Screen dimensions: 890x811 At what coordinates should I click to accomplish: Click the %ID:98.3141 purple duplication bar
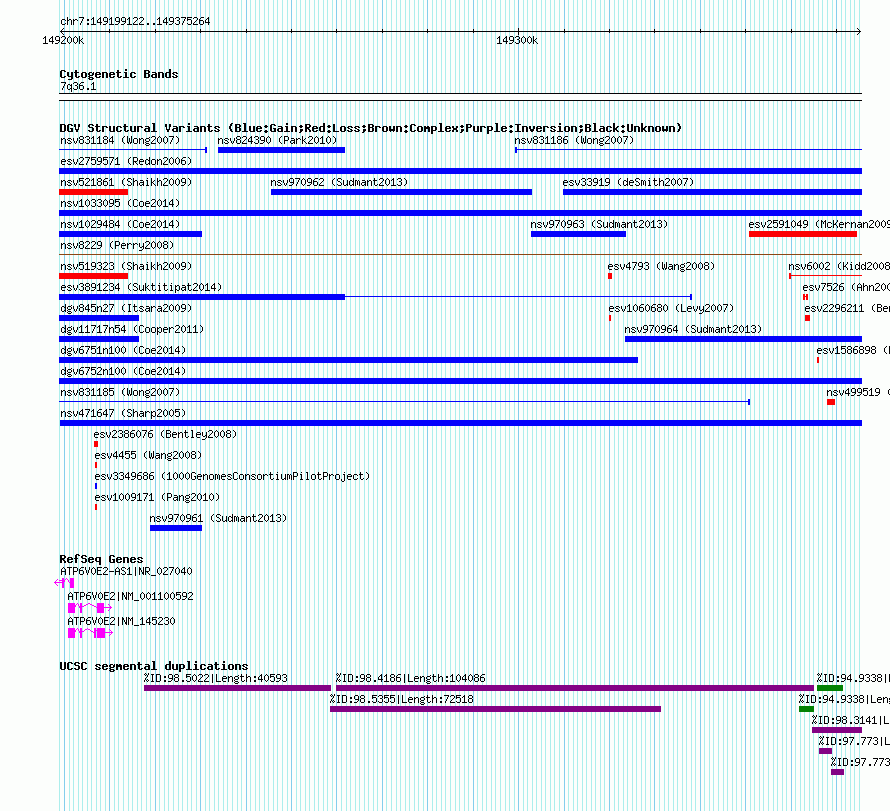[x=837, y=730]
